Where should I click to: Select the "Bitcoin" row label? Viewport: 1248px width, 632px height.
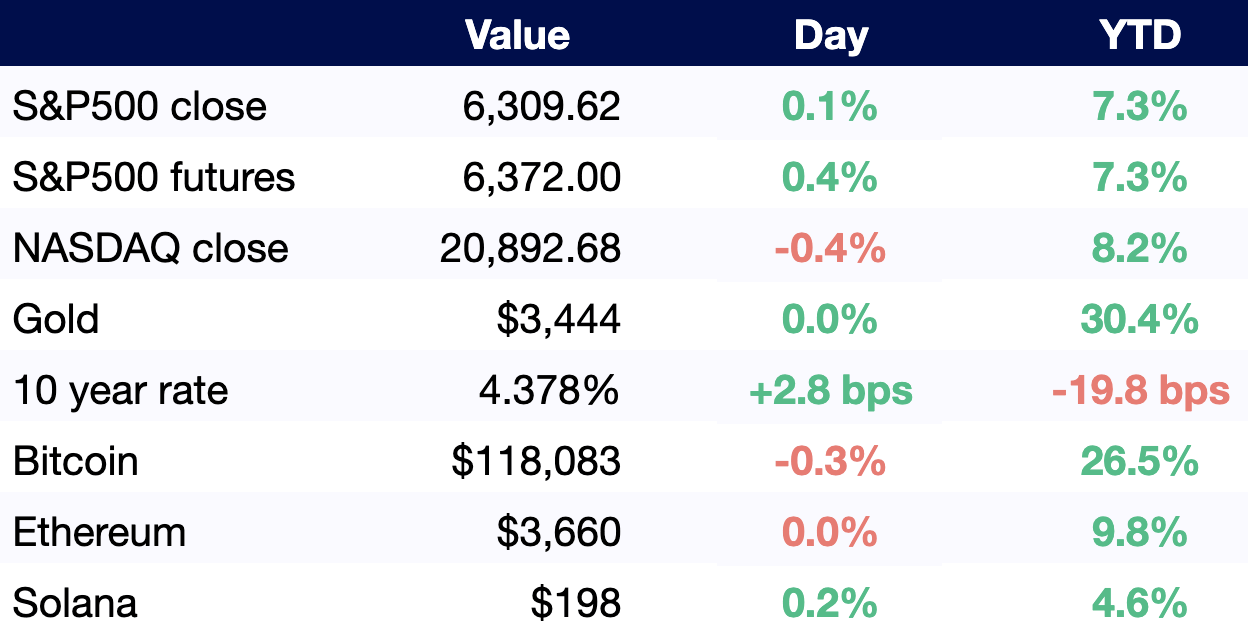(x=76, y=461)
